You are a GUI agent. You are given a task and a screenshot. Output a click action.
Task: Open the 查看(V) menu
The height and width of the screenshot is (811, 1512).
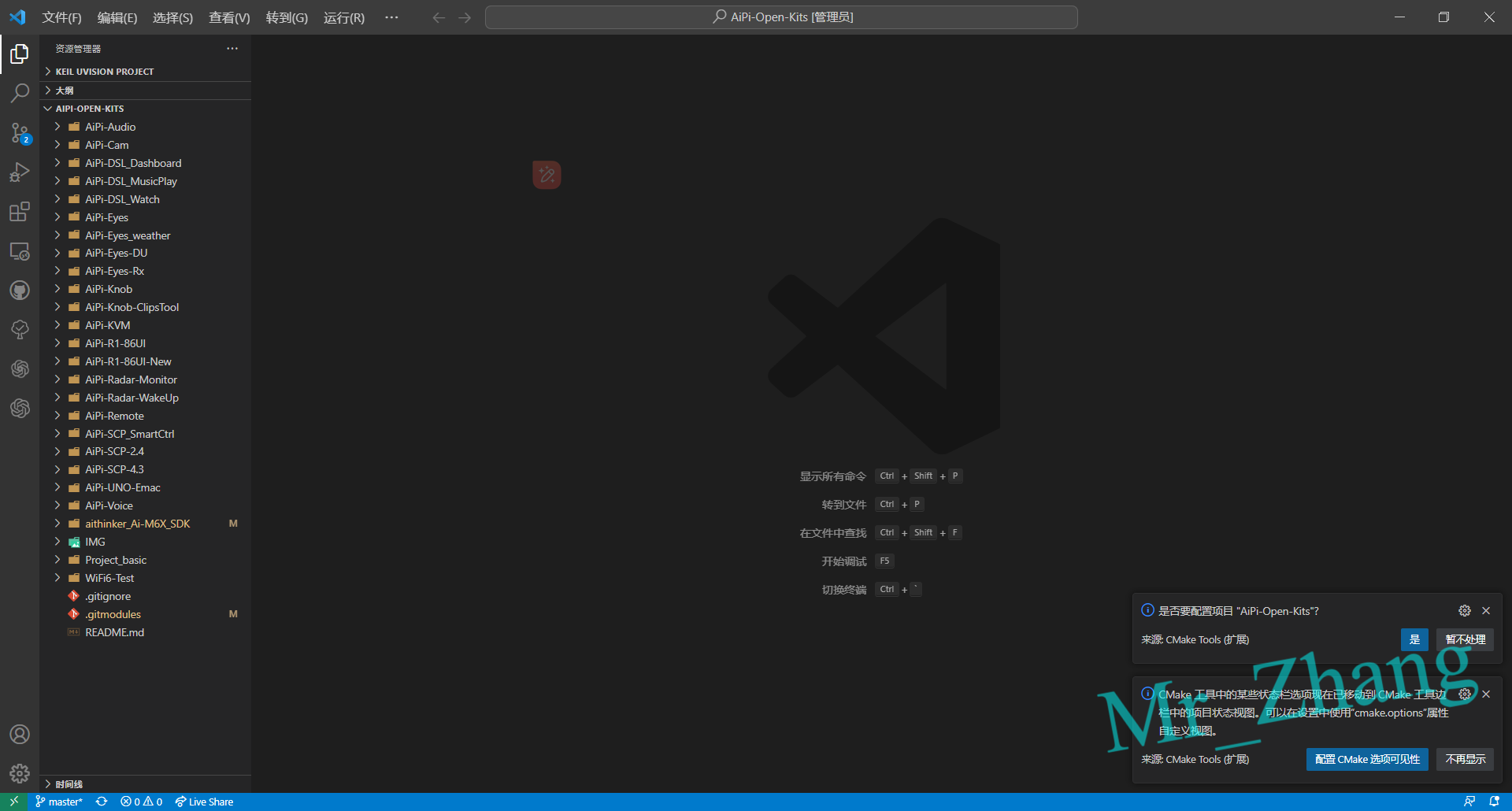[x=229, y=17]
